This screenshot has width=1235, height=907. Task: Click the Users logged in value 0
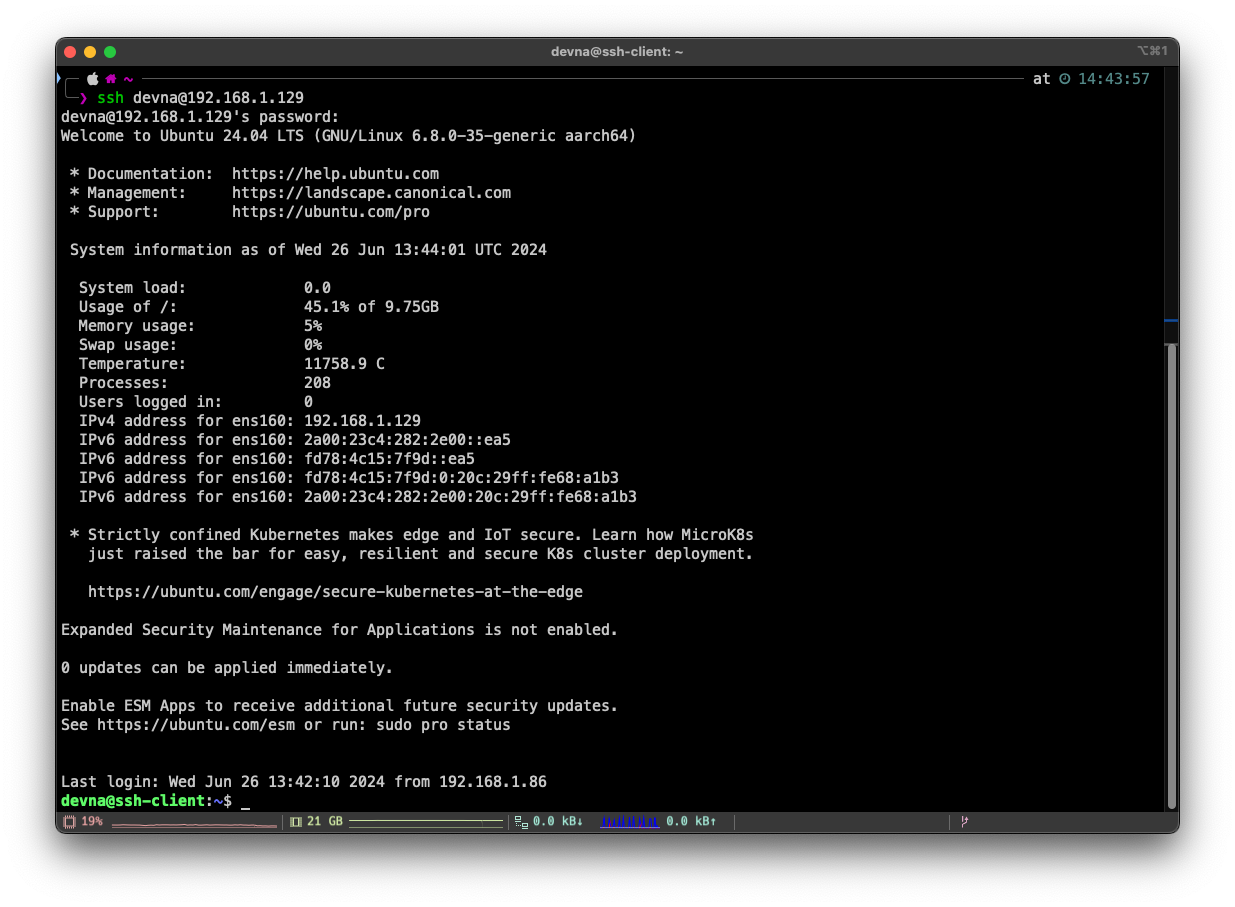click(x=308, y=402)
